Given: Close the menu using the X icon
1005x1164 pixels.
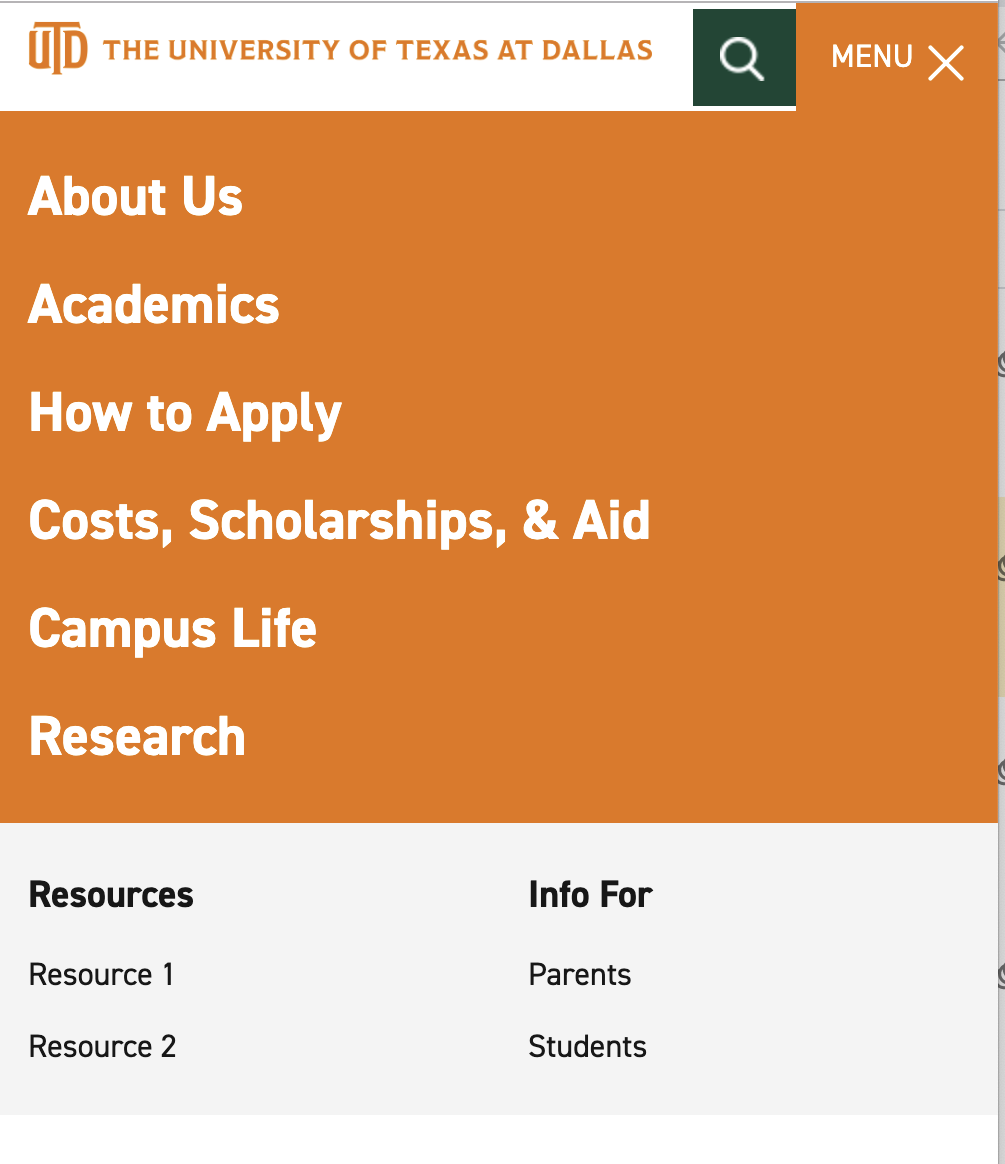Looking at the screenshot, I should point(945,63).
